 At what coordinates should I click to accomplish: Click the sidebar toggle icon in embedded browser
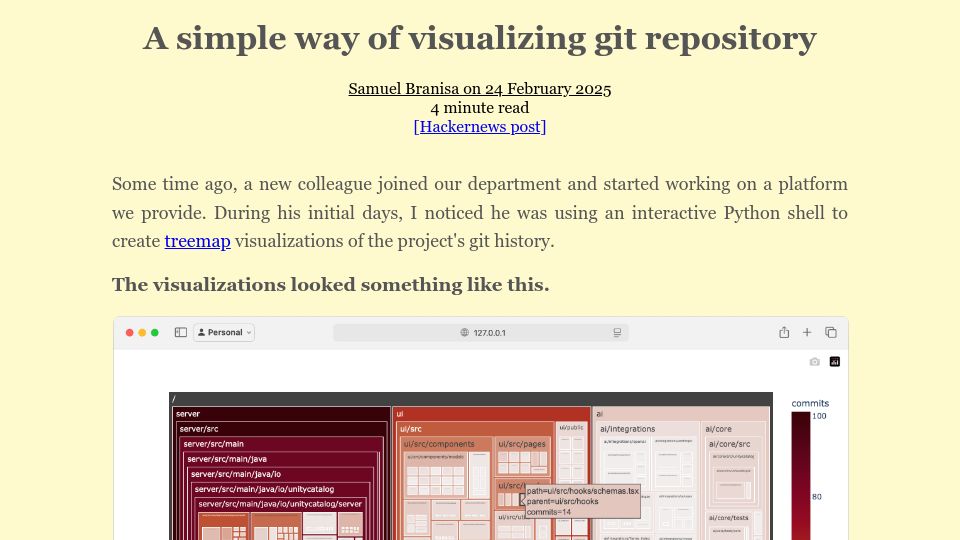181,332
